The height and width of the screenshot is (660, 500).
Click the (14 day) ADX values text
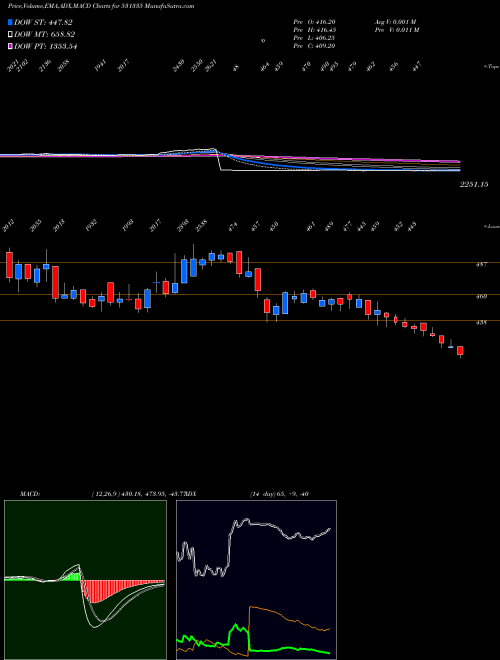[279, 494]
